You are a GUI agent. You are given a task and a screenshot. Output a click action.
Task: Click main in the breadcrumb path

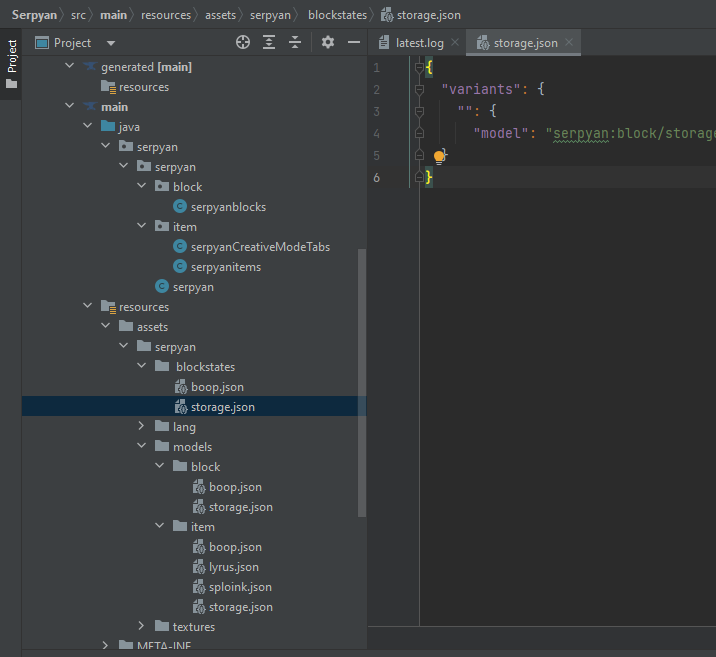click(x=113, y=15)
